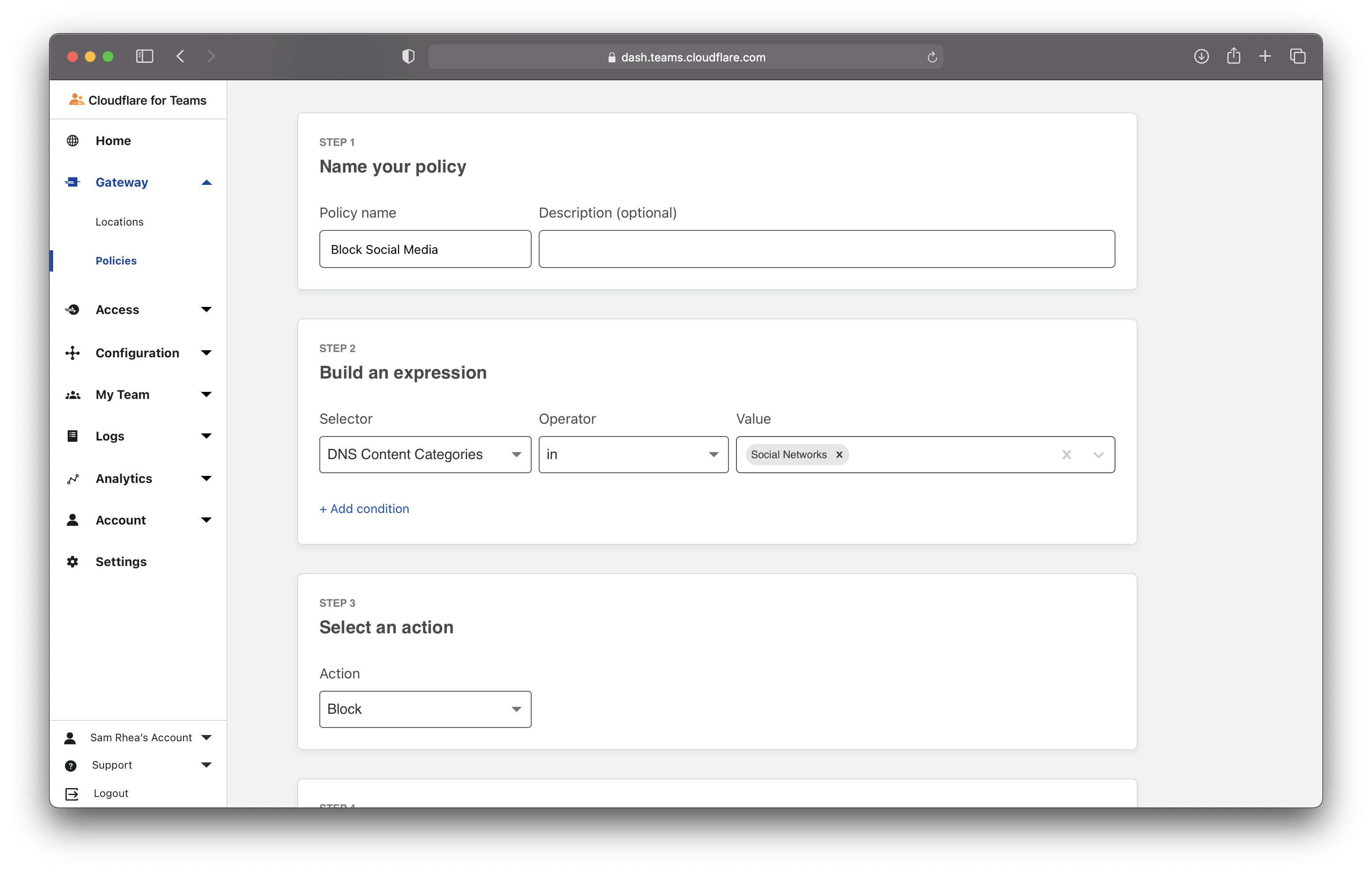1372x873 pixels.
Task: Clear all values in the Value field
Action: [1066, 455]
